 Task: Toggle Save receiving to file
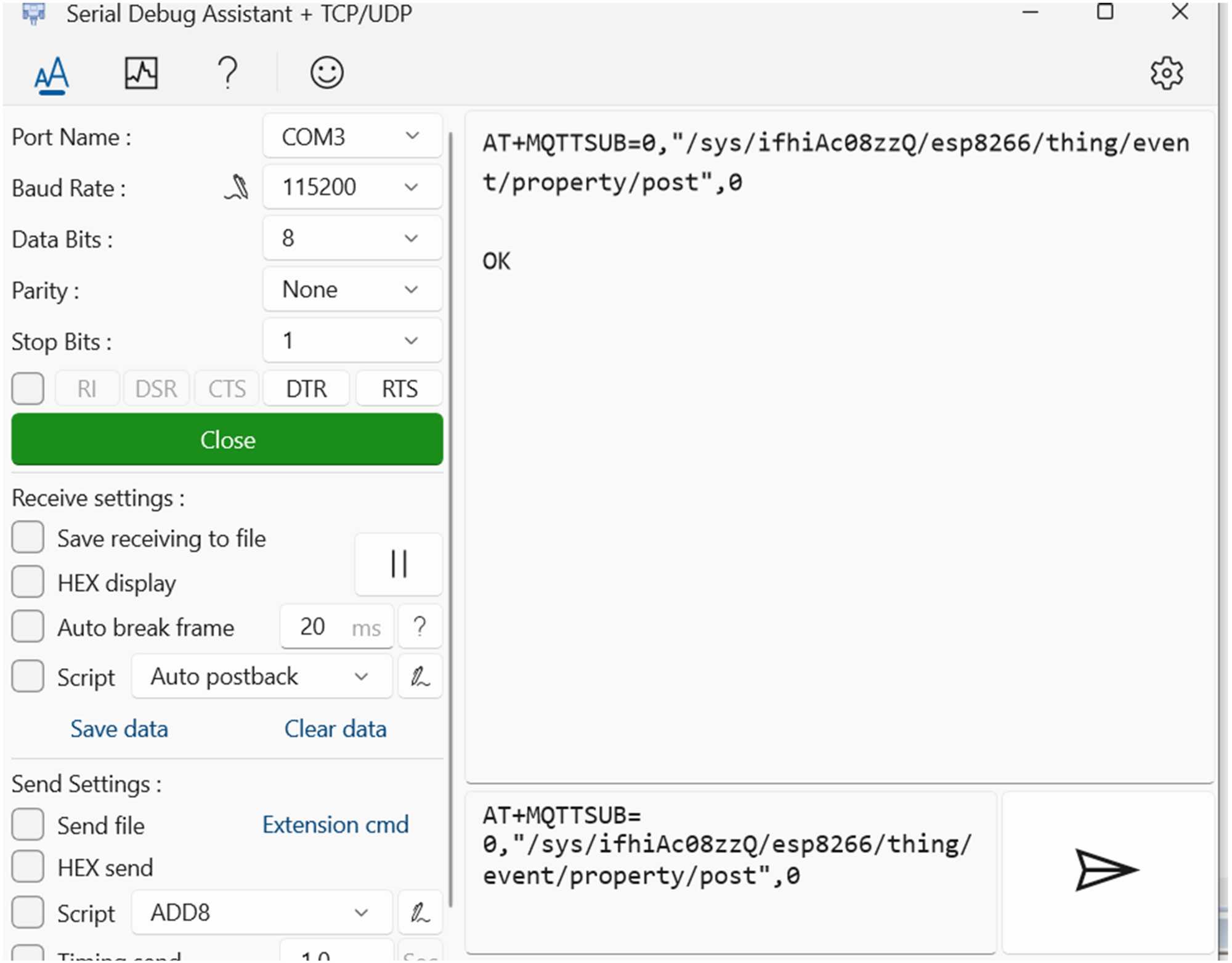pyautogui.click(x=28, y=538)
